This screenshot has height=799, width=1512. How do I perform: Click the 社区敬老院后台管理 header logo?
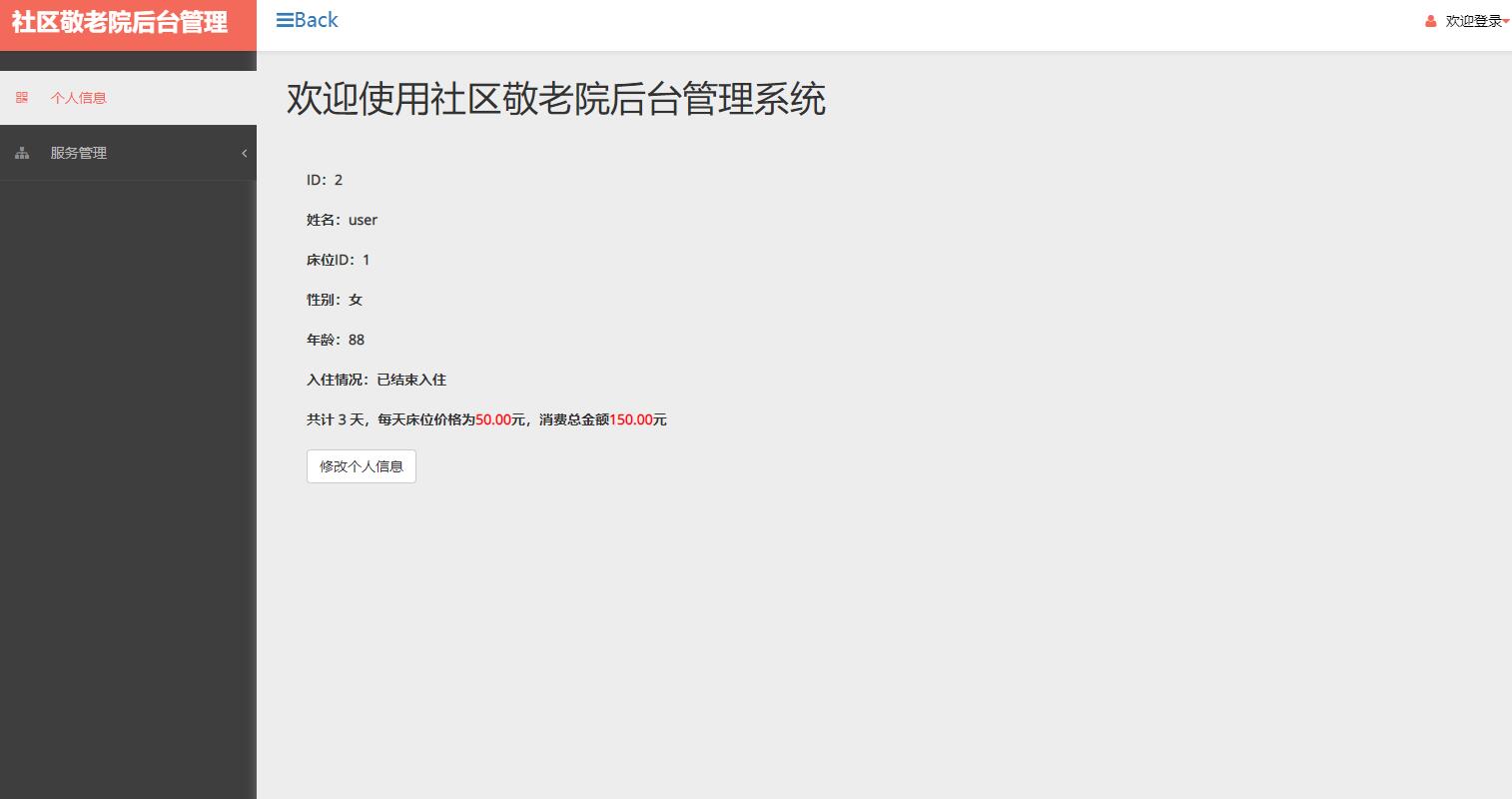coord(121,20)
